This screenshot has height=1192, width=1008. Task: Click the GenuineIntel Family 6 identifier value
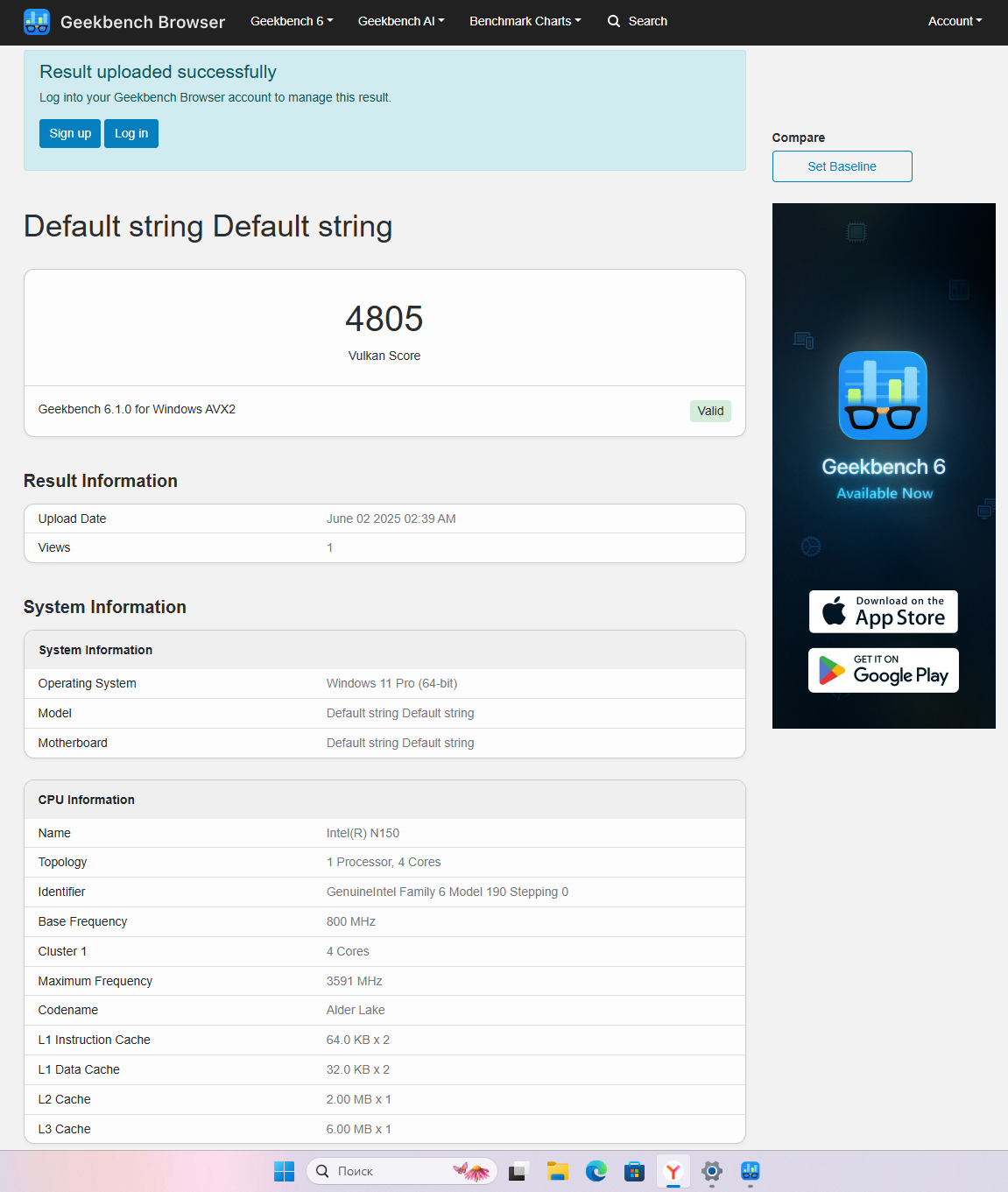coord(448,892)
